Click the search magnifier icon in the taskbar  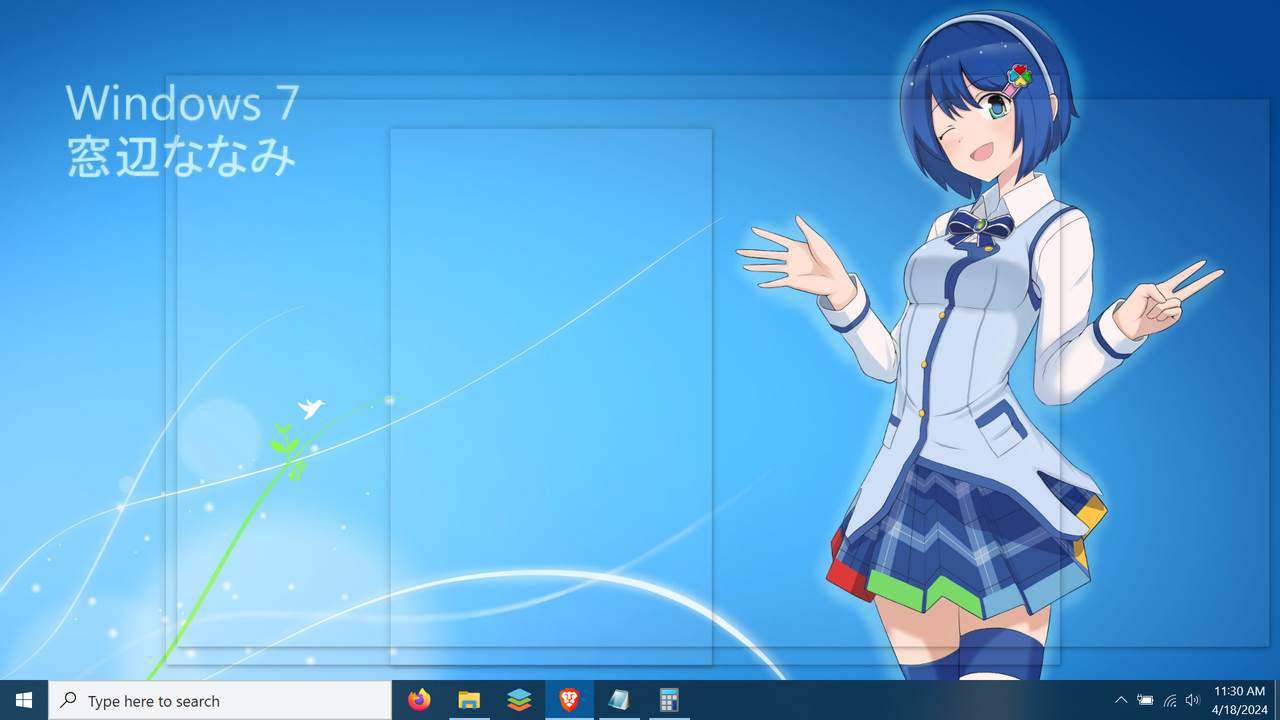pyautogui.click(x=68, y=700)
